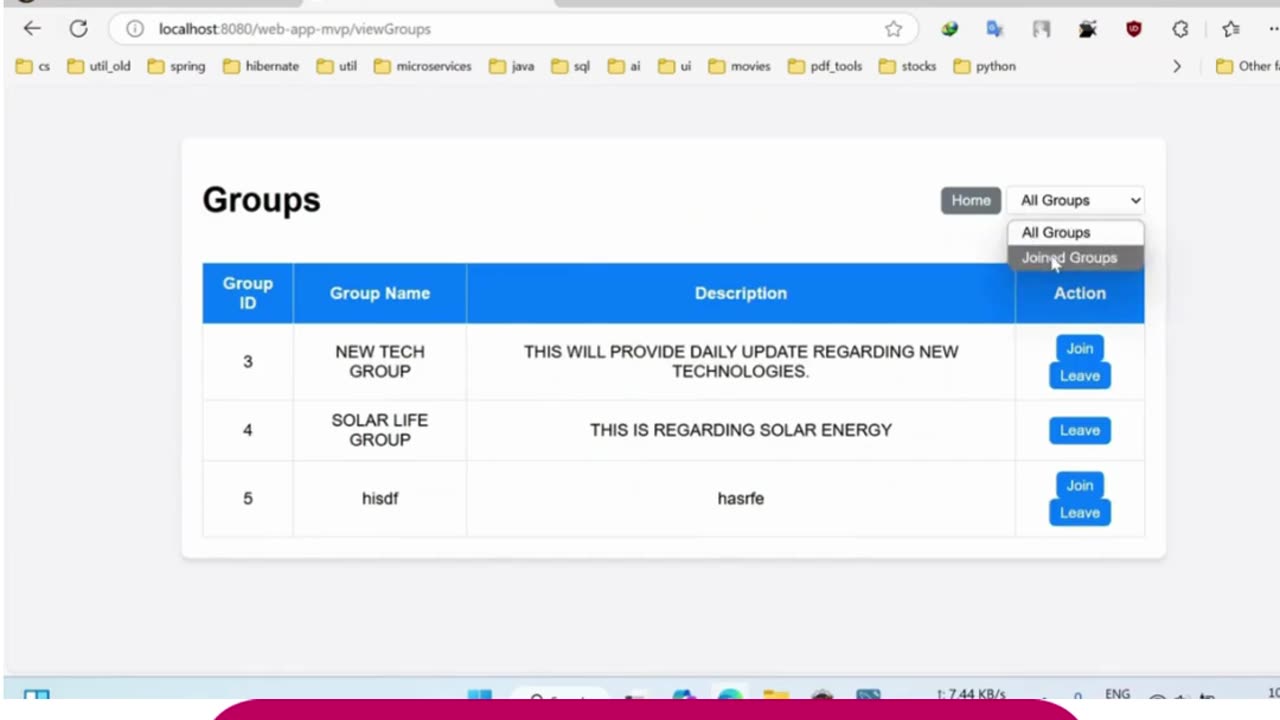View site information icon in address bar
The image size is (1280, 720).
point(134,29)
